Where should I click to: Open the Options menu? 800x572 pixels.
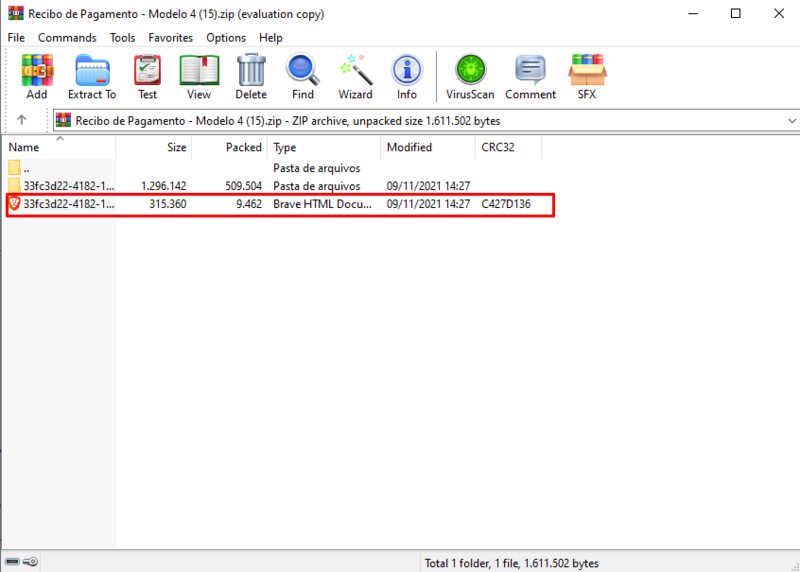226,38
